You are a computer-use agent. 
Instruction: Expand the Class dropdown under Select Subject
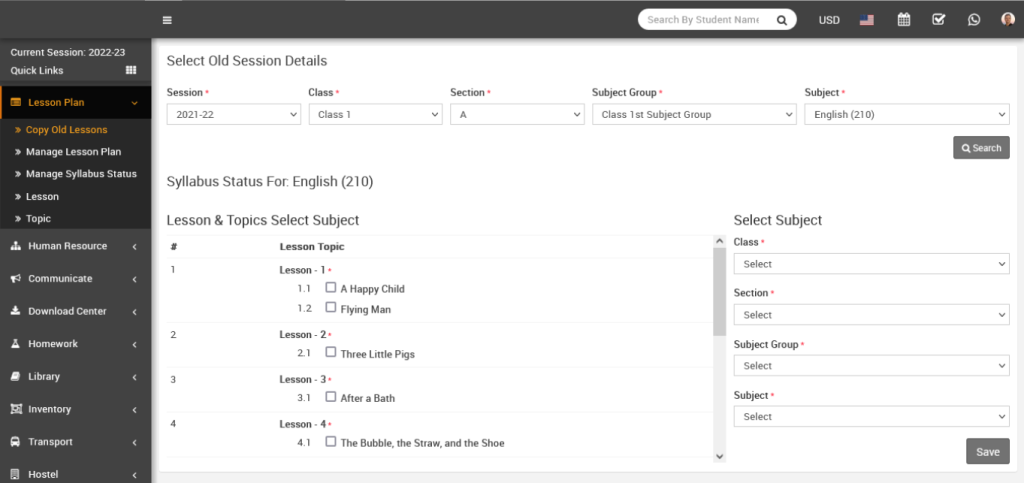click(871, 264)
